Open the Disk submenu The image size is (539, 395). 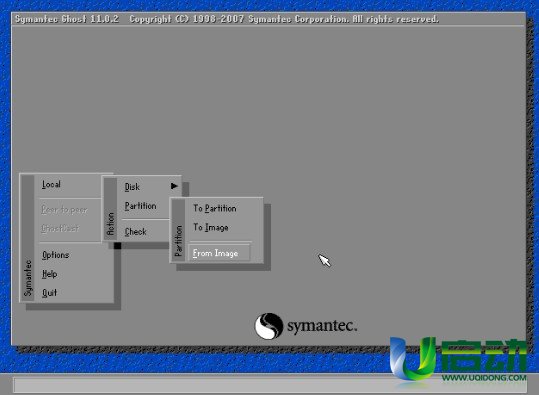[x=132, y=187]
